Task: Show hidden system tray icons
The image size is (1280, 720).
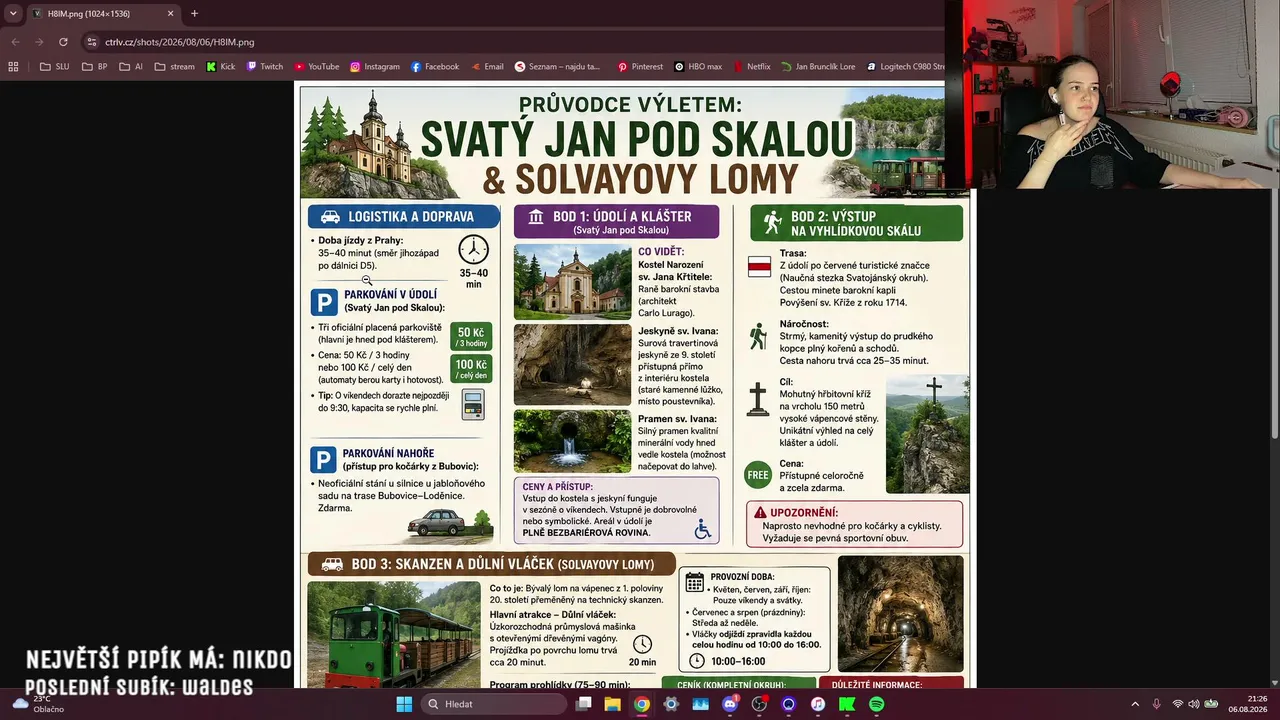Action: point(1135,704)
